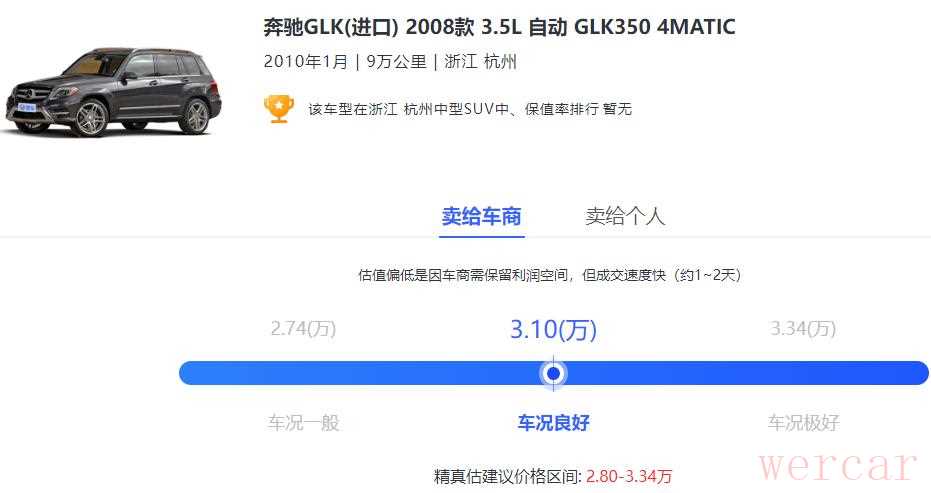Viewport: 931px width, 493px height.
Task: Select the 车况一般 condition label
Action: tap(303, 423)
